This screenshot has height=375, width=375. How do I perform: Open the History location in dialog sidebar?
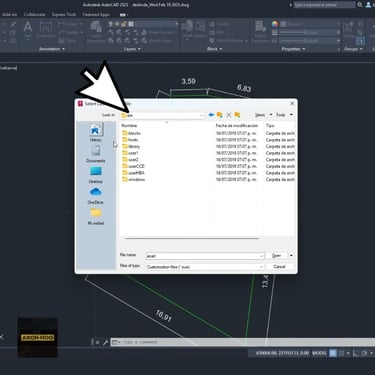96,133
